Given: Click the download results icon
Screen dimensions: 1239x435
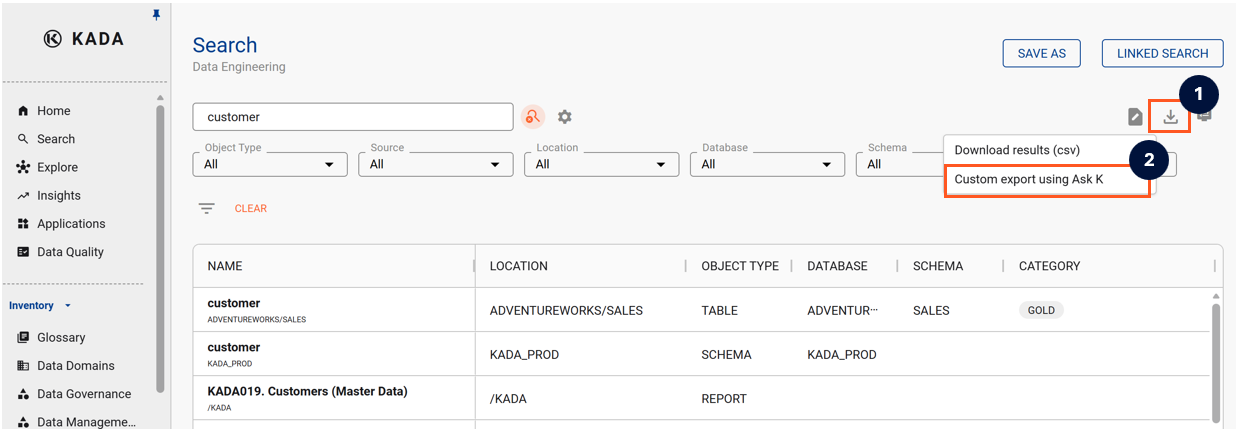Looking at the screenshot, I should tap(1170, 117).
